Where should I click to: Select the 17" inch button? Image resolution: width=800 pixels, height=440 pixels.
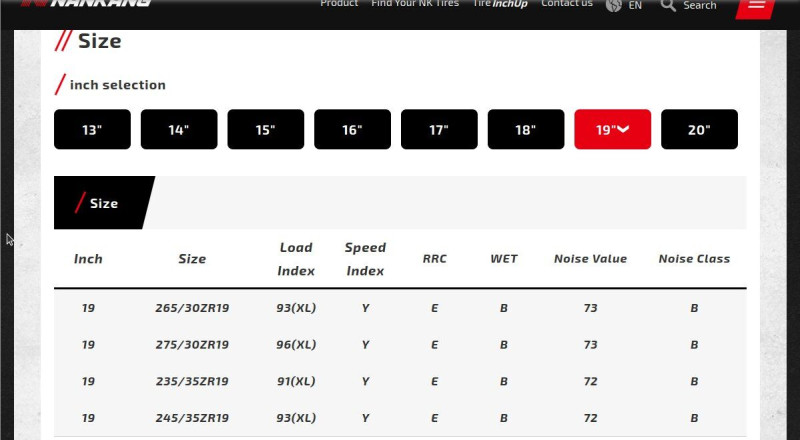(439, 129)
